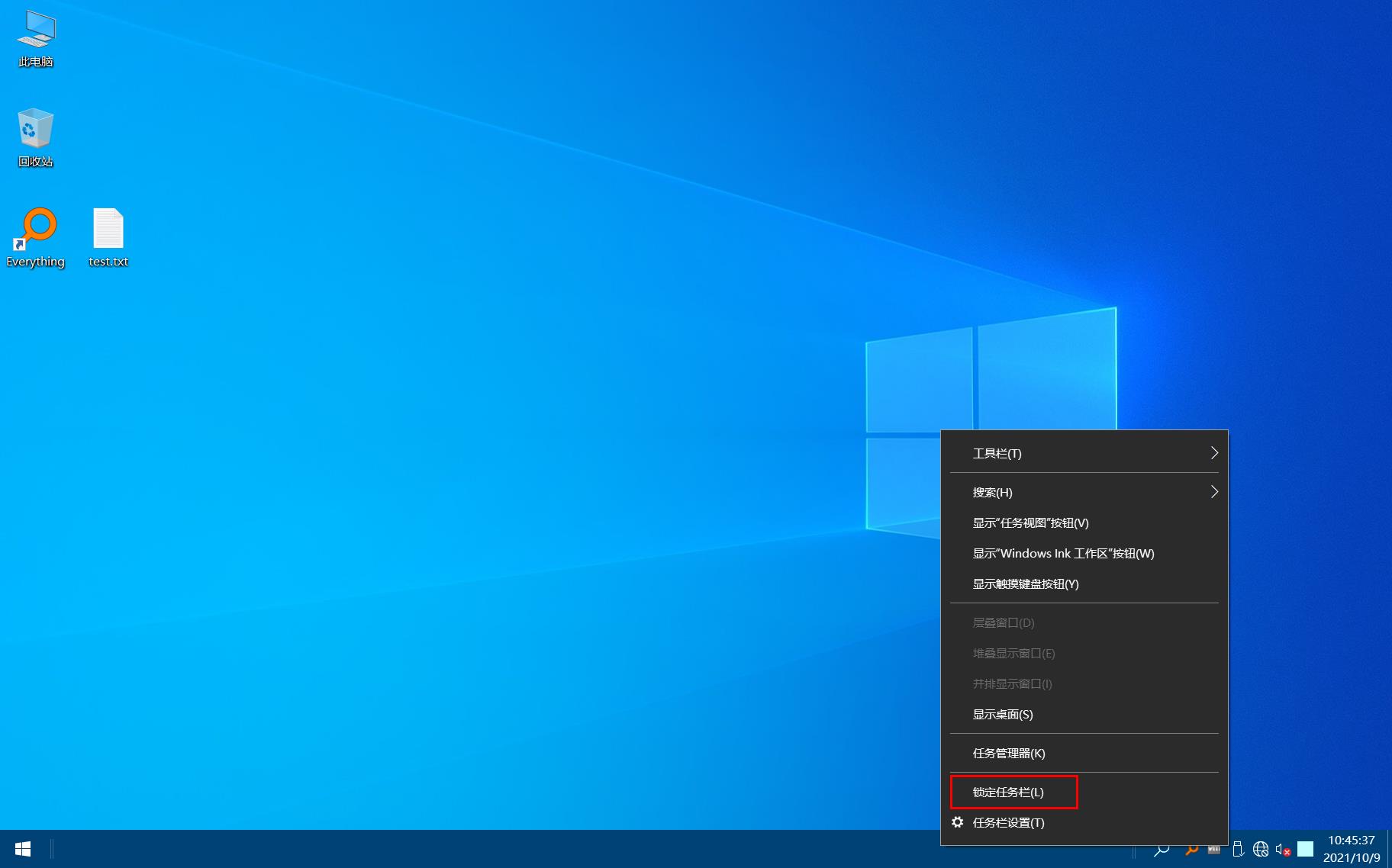Toggle 显示"Windows Ink 工作区"按钮(W) option
The height and width of the screenshot is (868, 1392).
click(1084, 553)
